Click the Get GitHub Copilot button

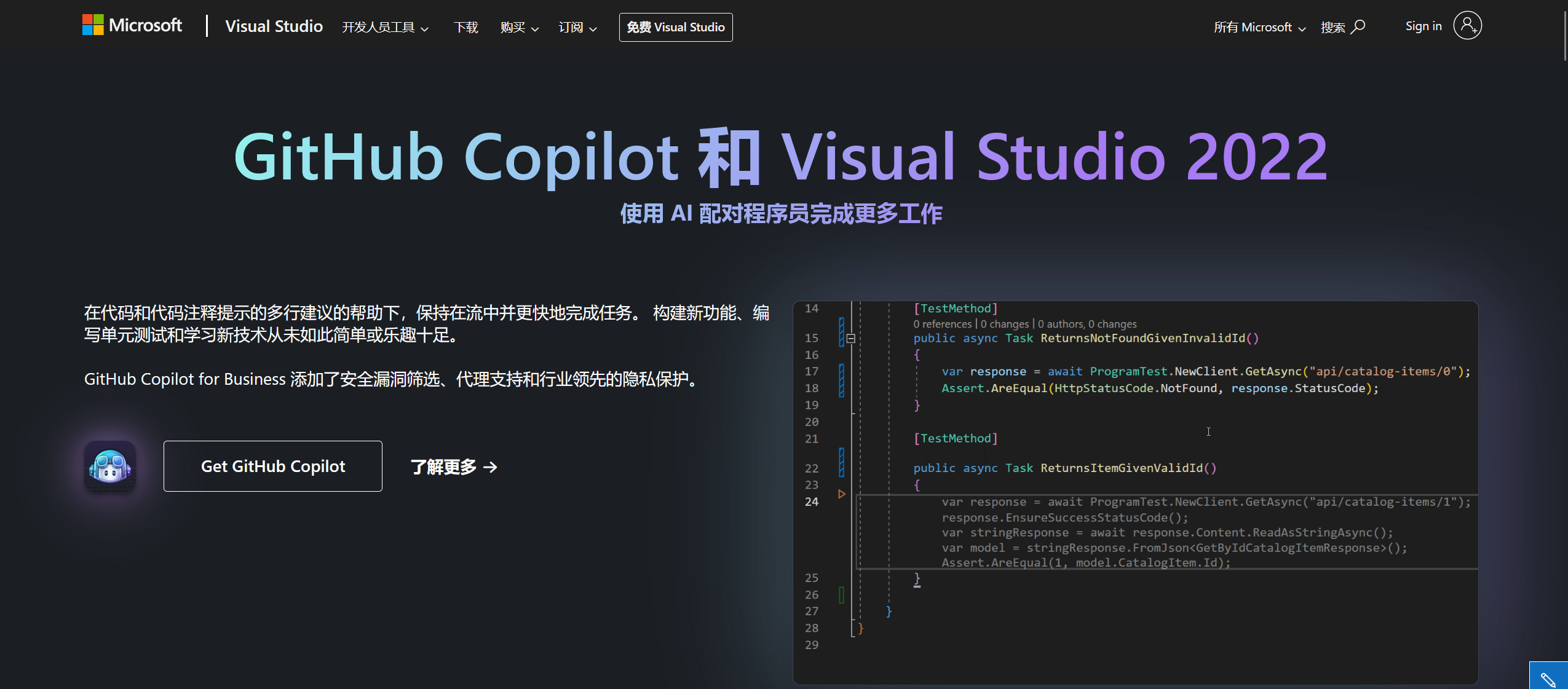272,466
